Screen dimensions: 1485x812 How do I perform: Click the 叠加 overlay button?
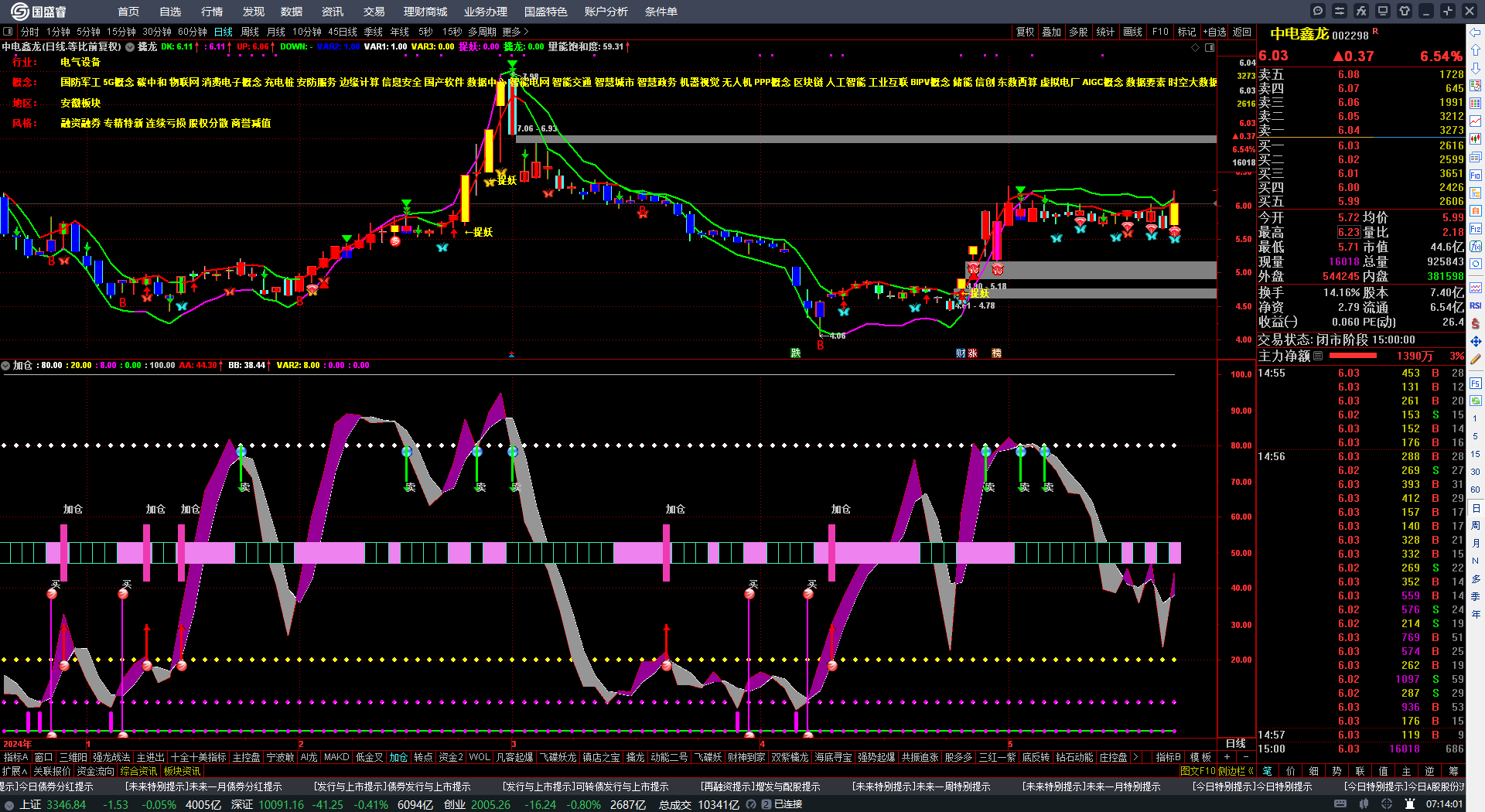[x=1052, y=32]
